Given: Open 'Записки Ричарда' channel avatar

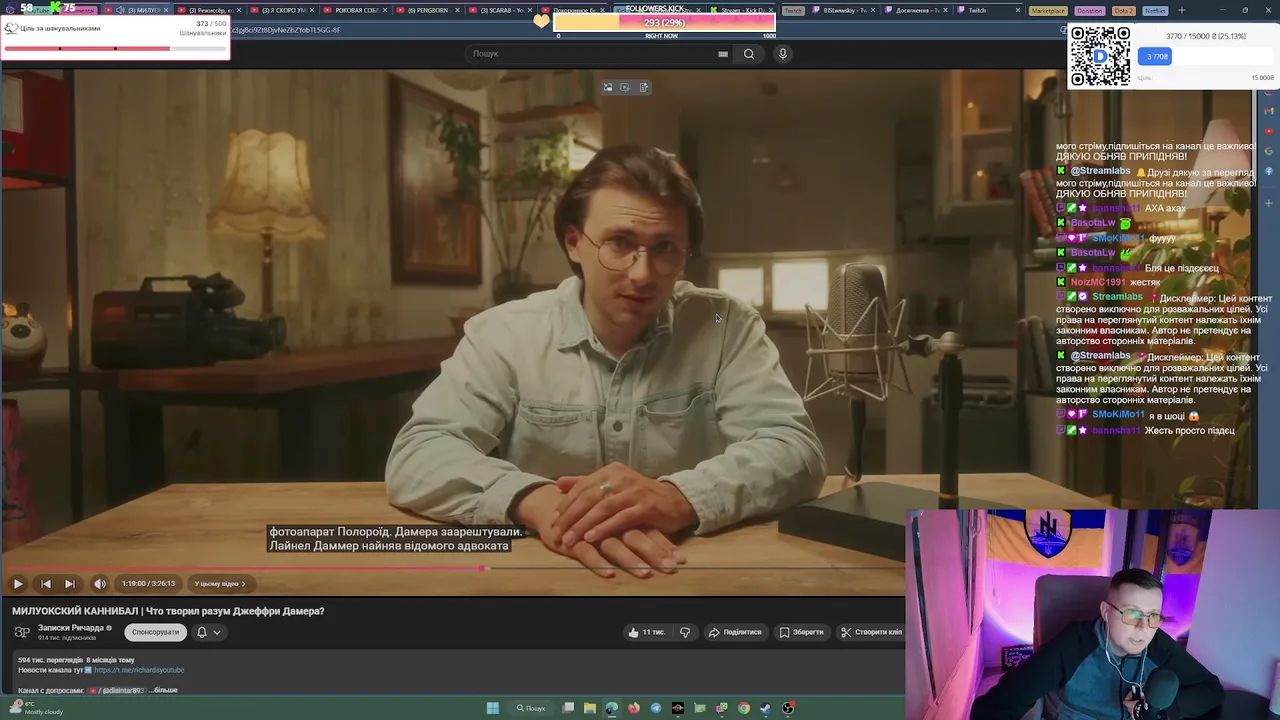Looking at the screenshot, I should pyautogui.click(x=22, y=632).
